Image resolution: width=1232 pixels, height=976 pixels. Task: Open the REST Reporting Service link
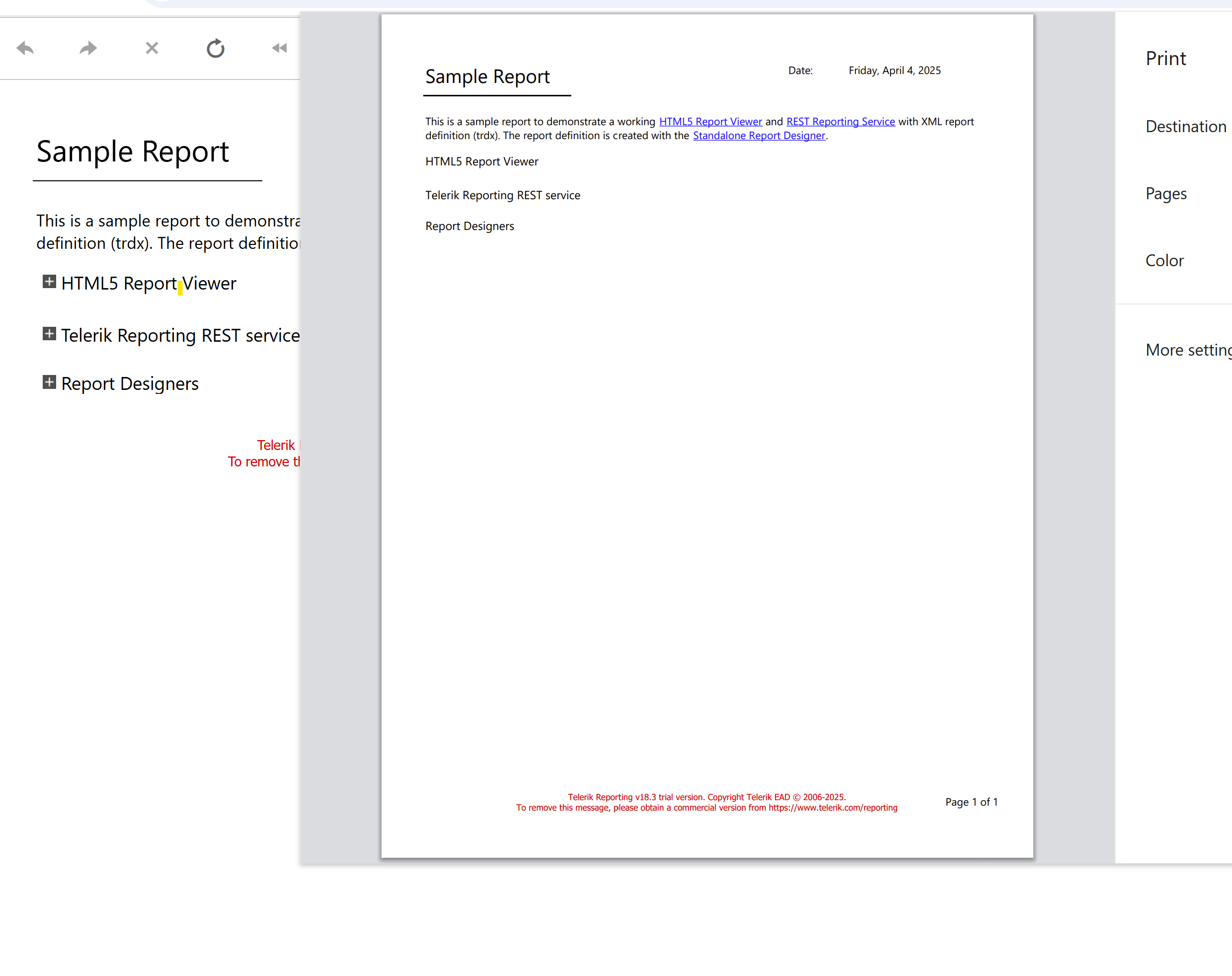tap(840, 122)
